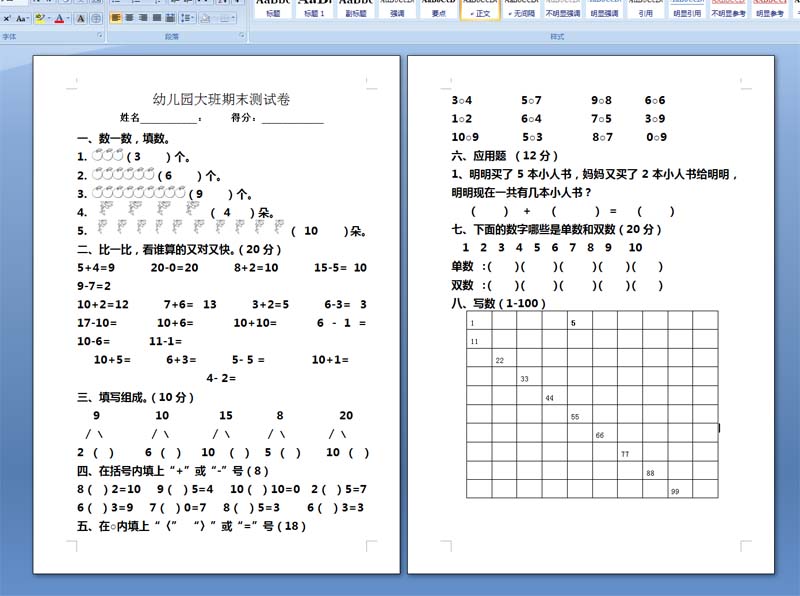The height and width of the screenshot is (596, 800).
Task: Click the table cell containing 99
Action: point(680,489)
